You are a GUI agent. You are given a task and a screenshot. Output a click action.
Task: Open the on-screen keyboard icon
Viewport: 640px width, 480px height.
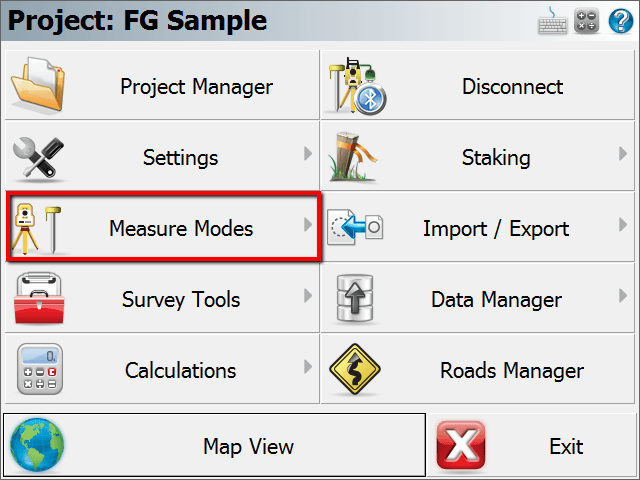pyautogui.click(x=552, y=21)
